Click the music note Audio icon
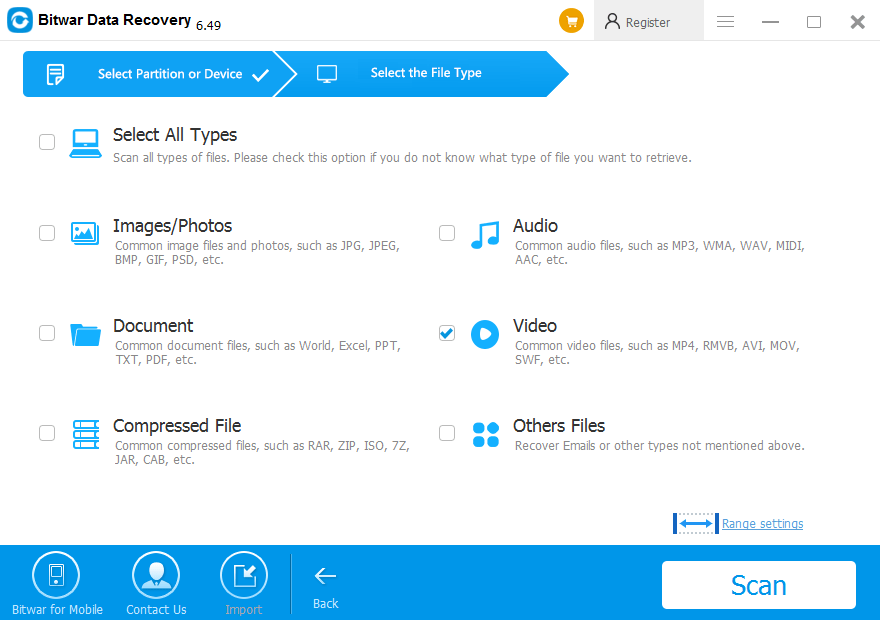Viewport: 880px width, 620px height. pos(485,235)
